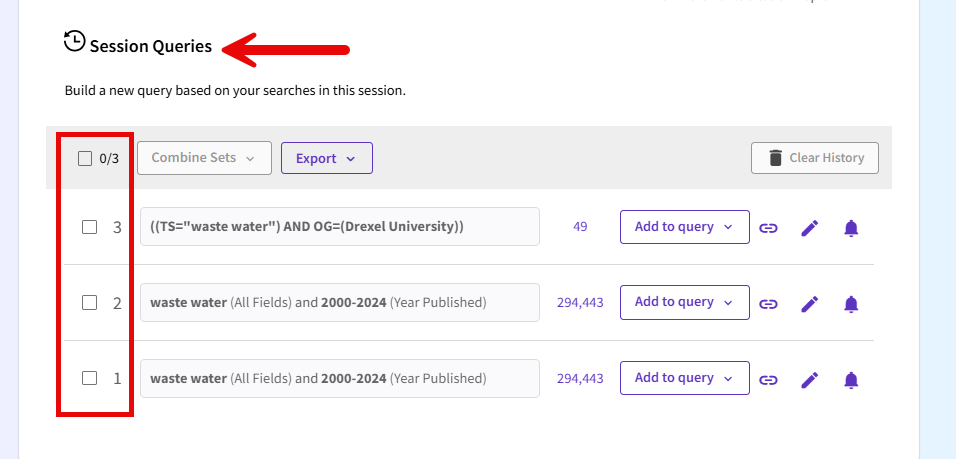This screenshot has width=956, height=459.
Task: Copy query link for set 1
Action: (768, 379)
